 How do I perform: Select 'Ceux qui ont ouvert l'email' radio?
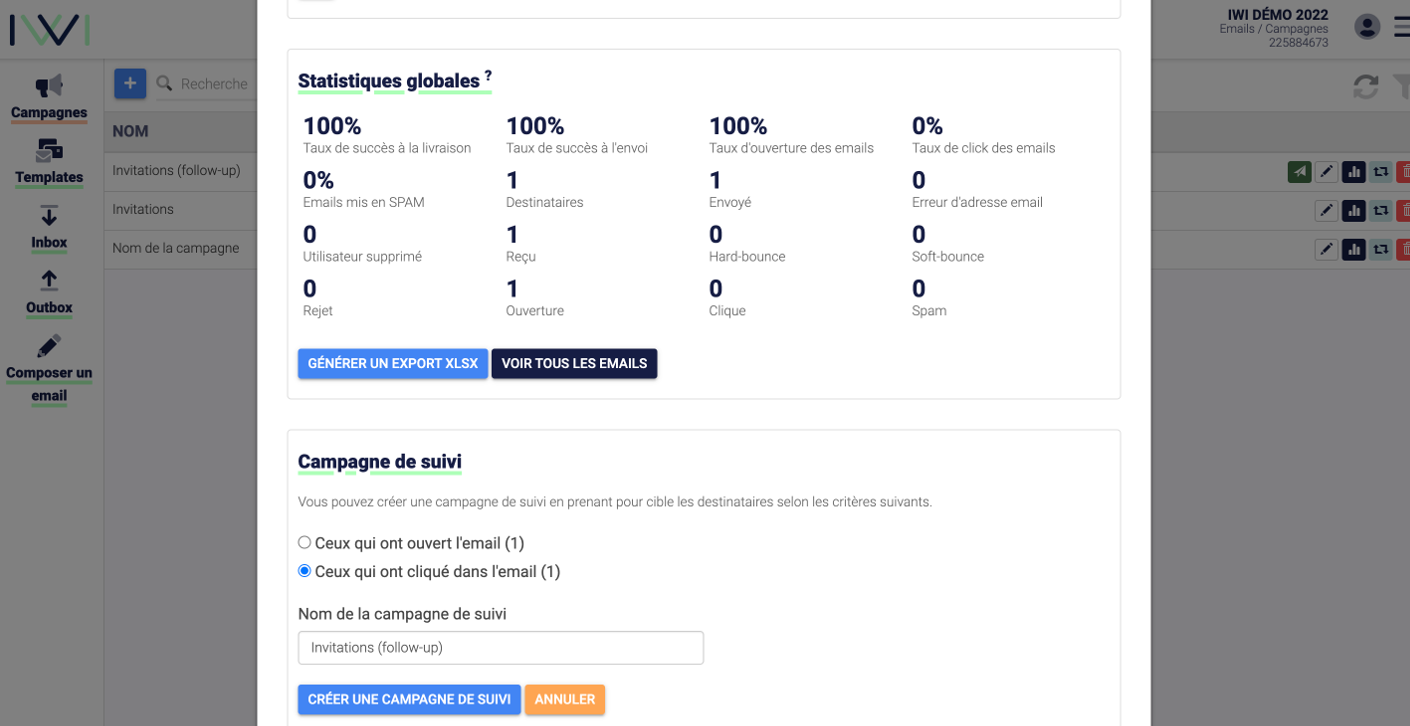tap(305, 543)
